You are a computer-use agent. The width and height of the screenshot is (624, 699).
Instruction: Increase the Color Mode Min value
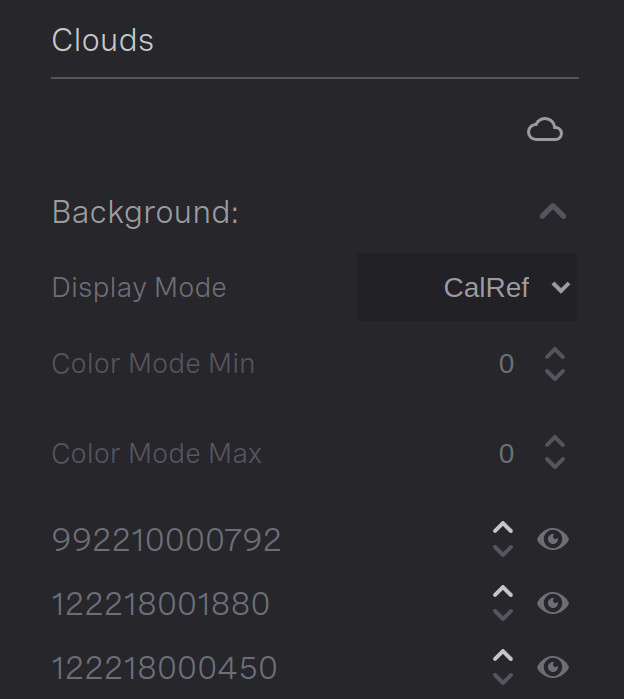pyautogui.click(x=555, y=354)
